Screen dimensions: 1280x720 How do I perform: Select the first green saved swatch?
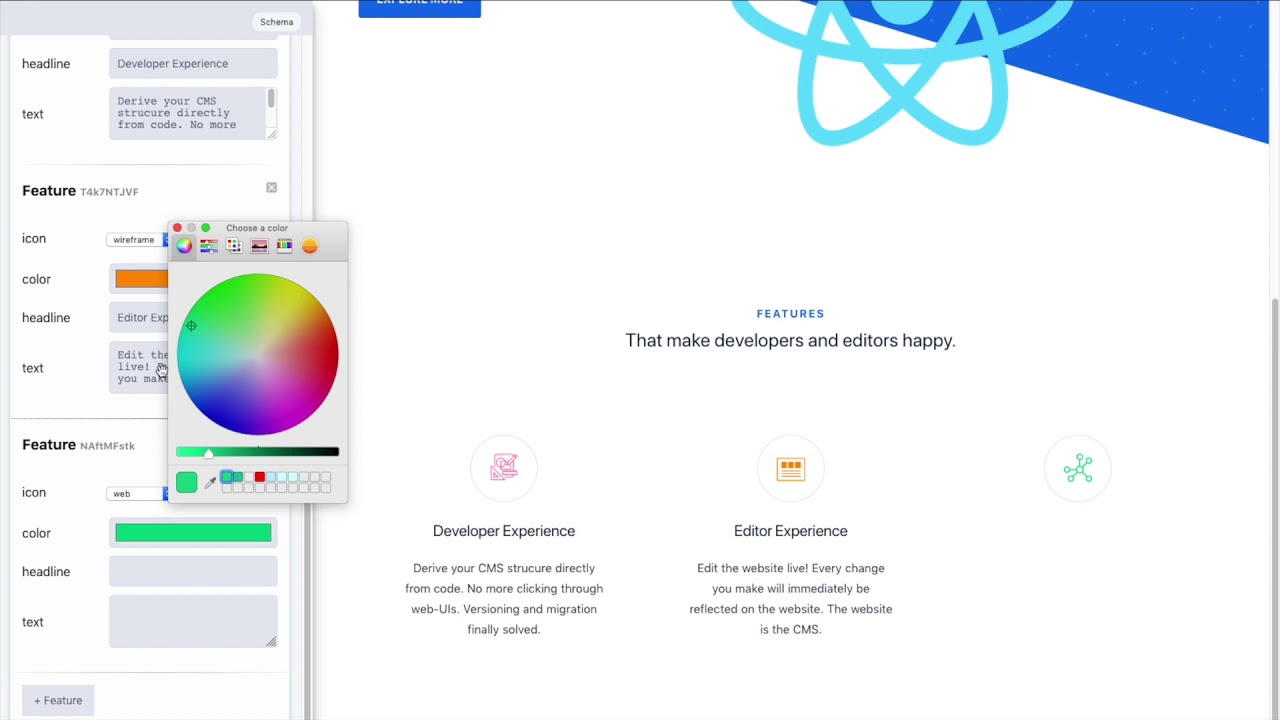pyautogui.click(x=227, y=477)
